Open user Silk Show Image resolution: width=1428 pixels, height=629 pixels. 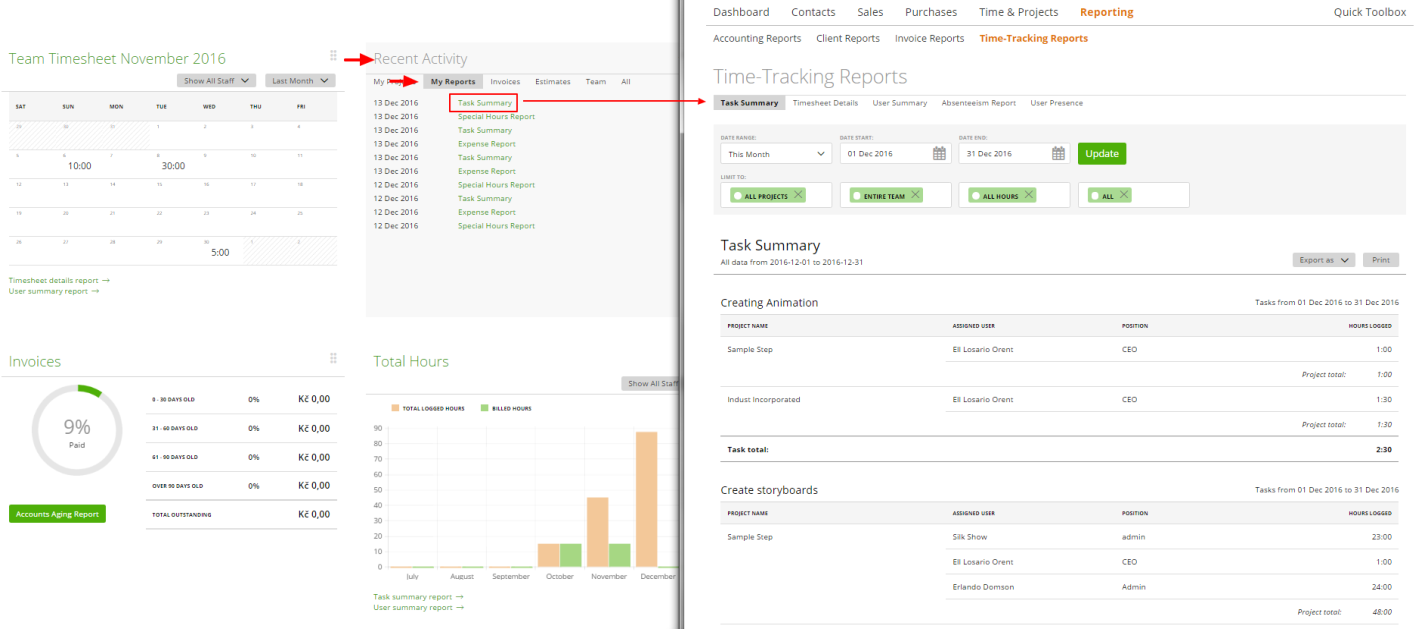pos(970,537)
